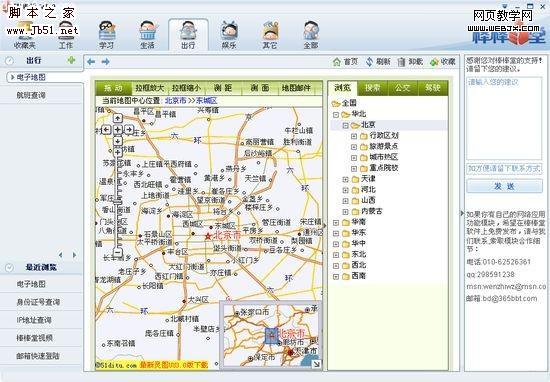Click the 收藏 favorite button
Screen dimensions: 550x382
click(443, 62)
